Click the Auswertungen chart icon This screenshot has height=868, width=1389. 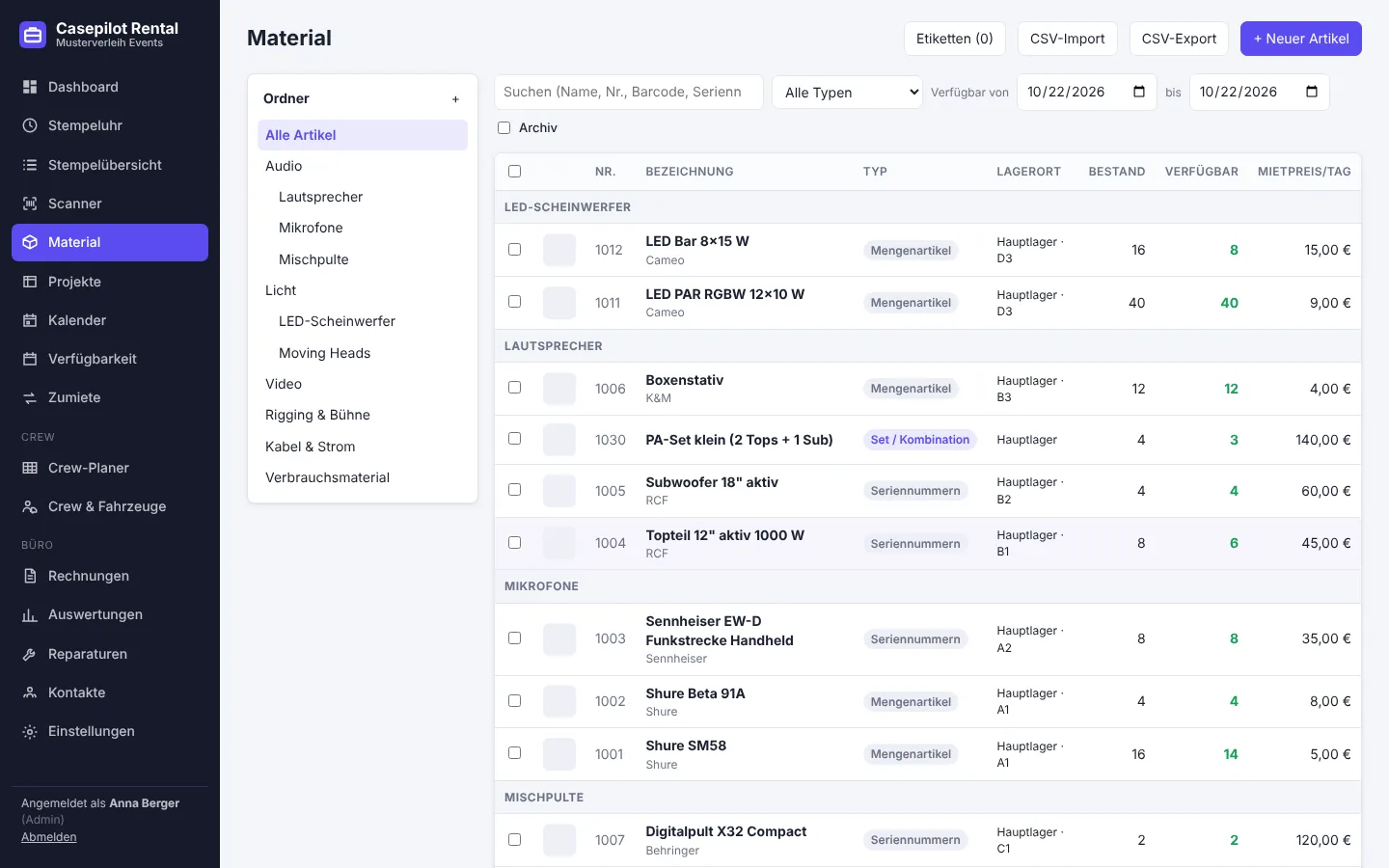[30, 614]
